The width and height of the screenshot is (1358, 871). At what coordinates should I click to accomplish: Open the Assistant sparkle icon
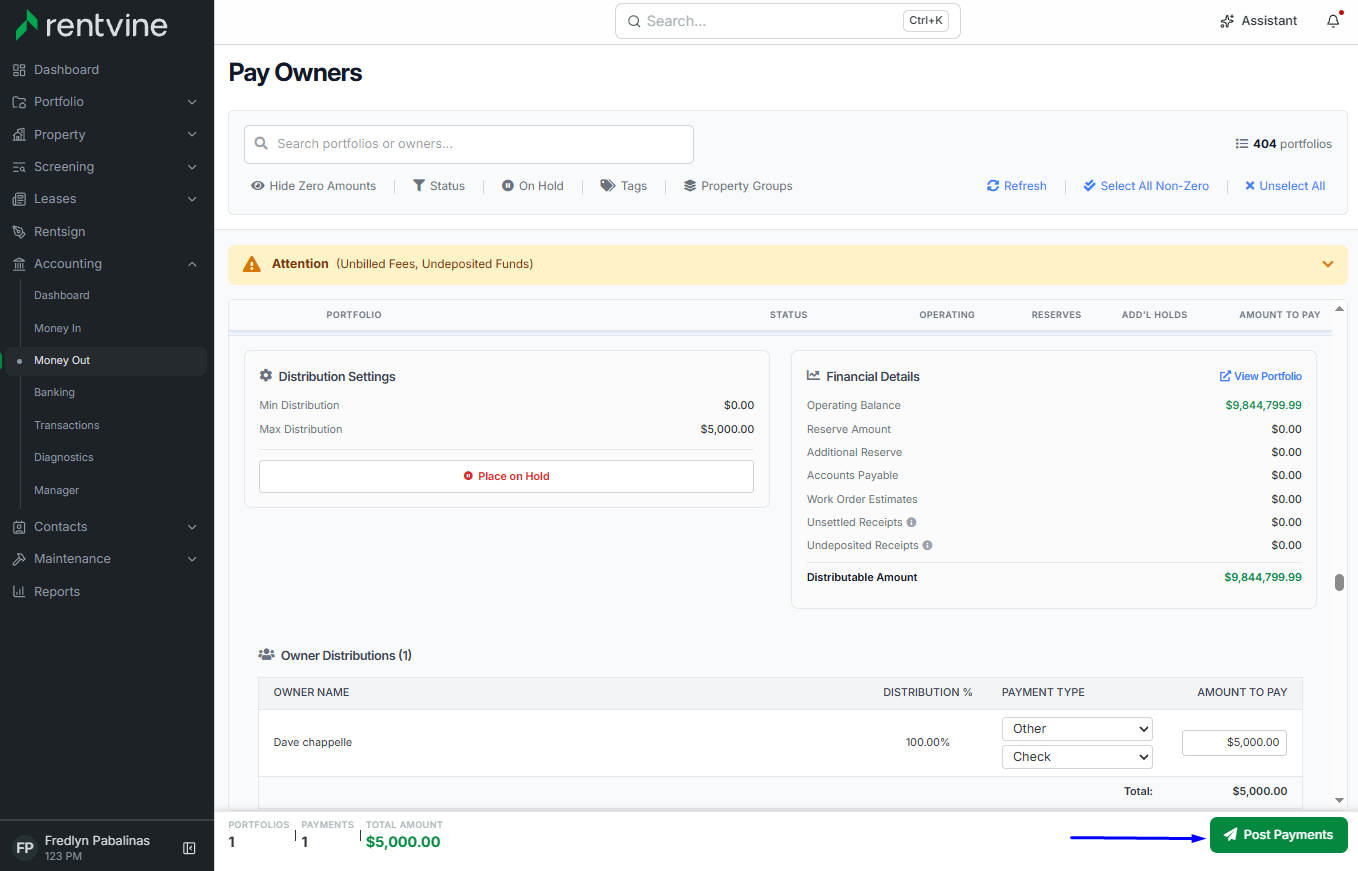(1227, 21)
